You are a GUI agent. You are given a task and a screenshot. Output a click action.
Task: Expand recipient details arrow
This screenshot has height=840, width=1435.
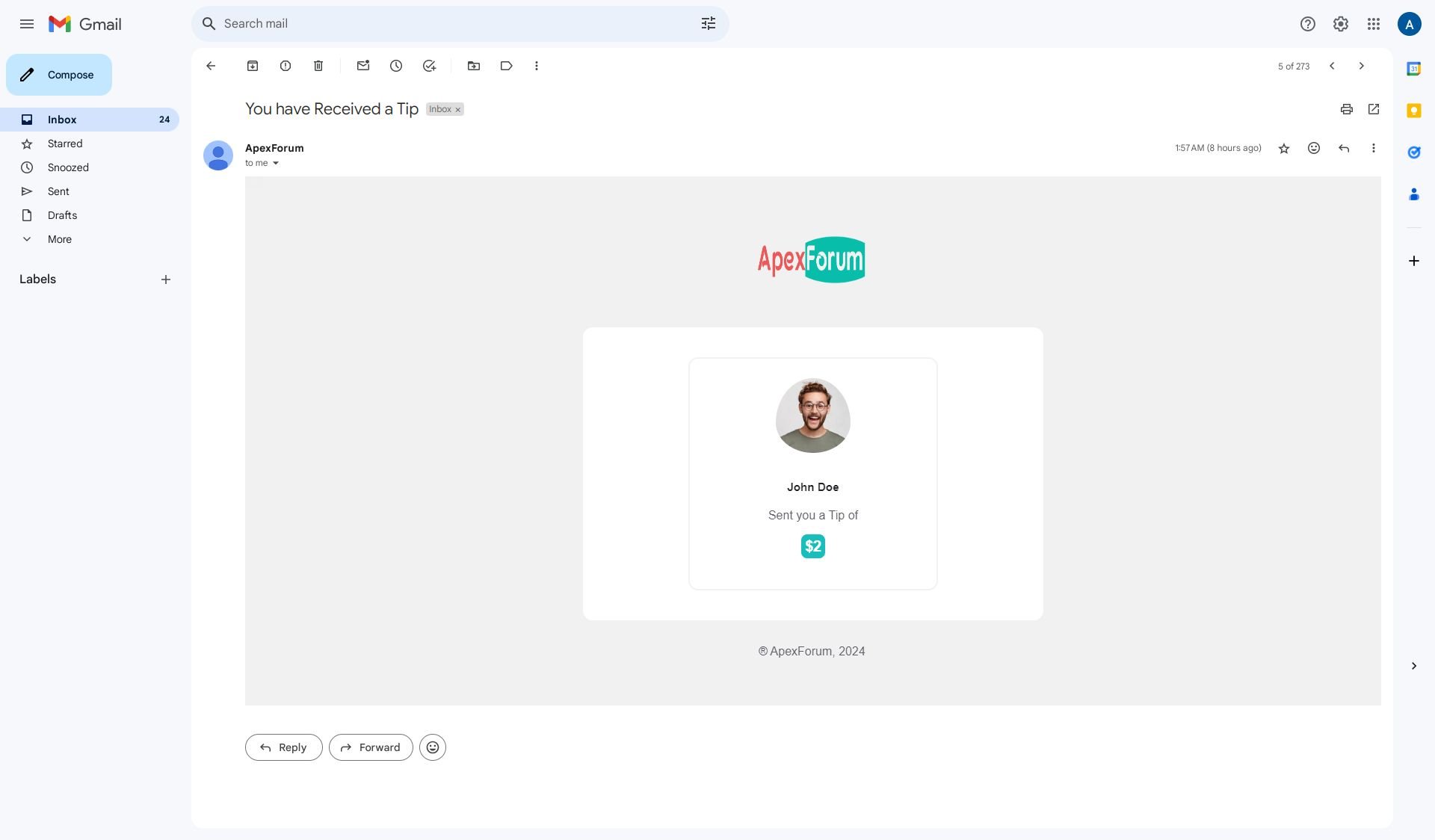pos(276,164)
